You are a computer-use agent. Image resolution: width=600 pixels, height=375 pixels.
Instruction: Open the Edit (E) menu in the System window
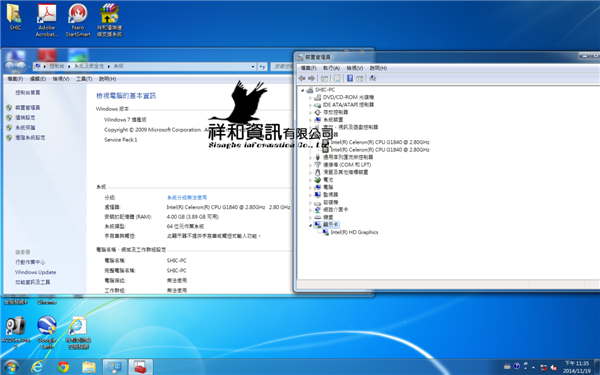point(38,79)
